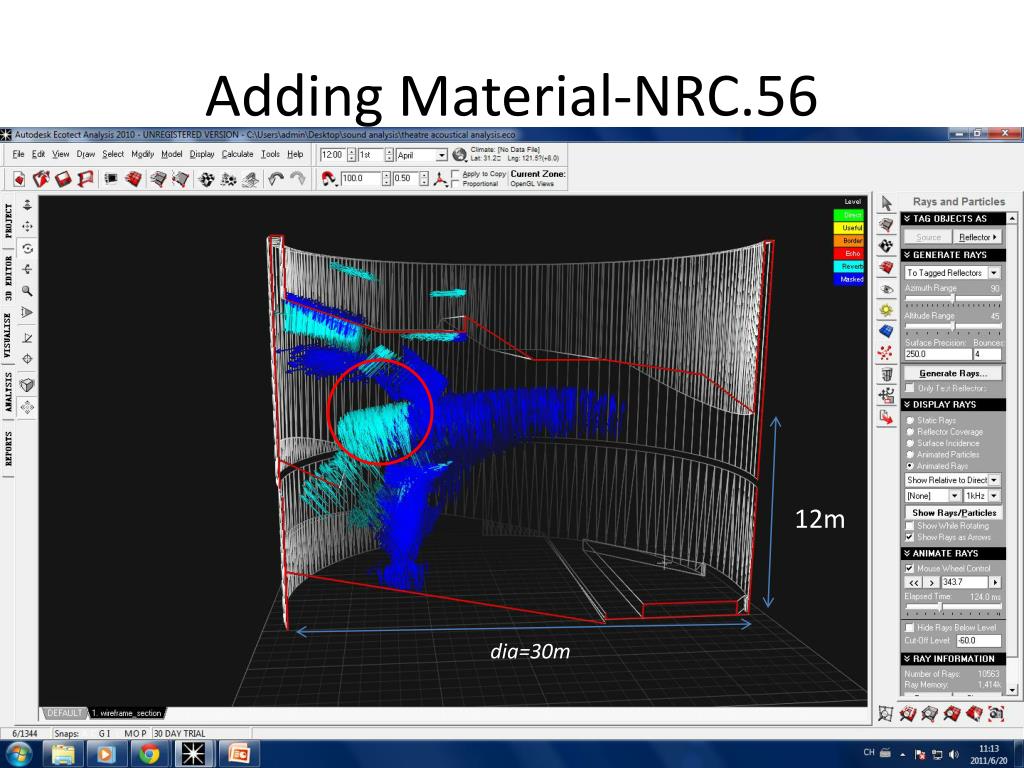Click the Show Rays/Particles button
Viewport: 1024px width, 768px height.
(953, 513)
